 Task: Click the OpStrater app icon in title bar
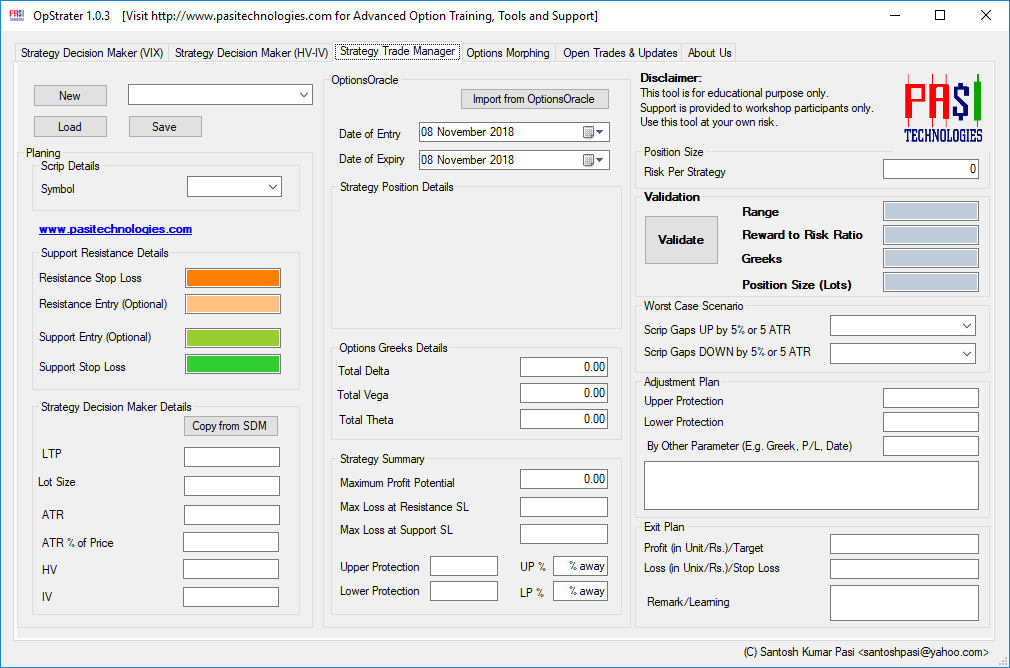17,15
